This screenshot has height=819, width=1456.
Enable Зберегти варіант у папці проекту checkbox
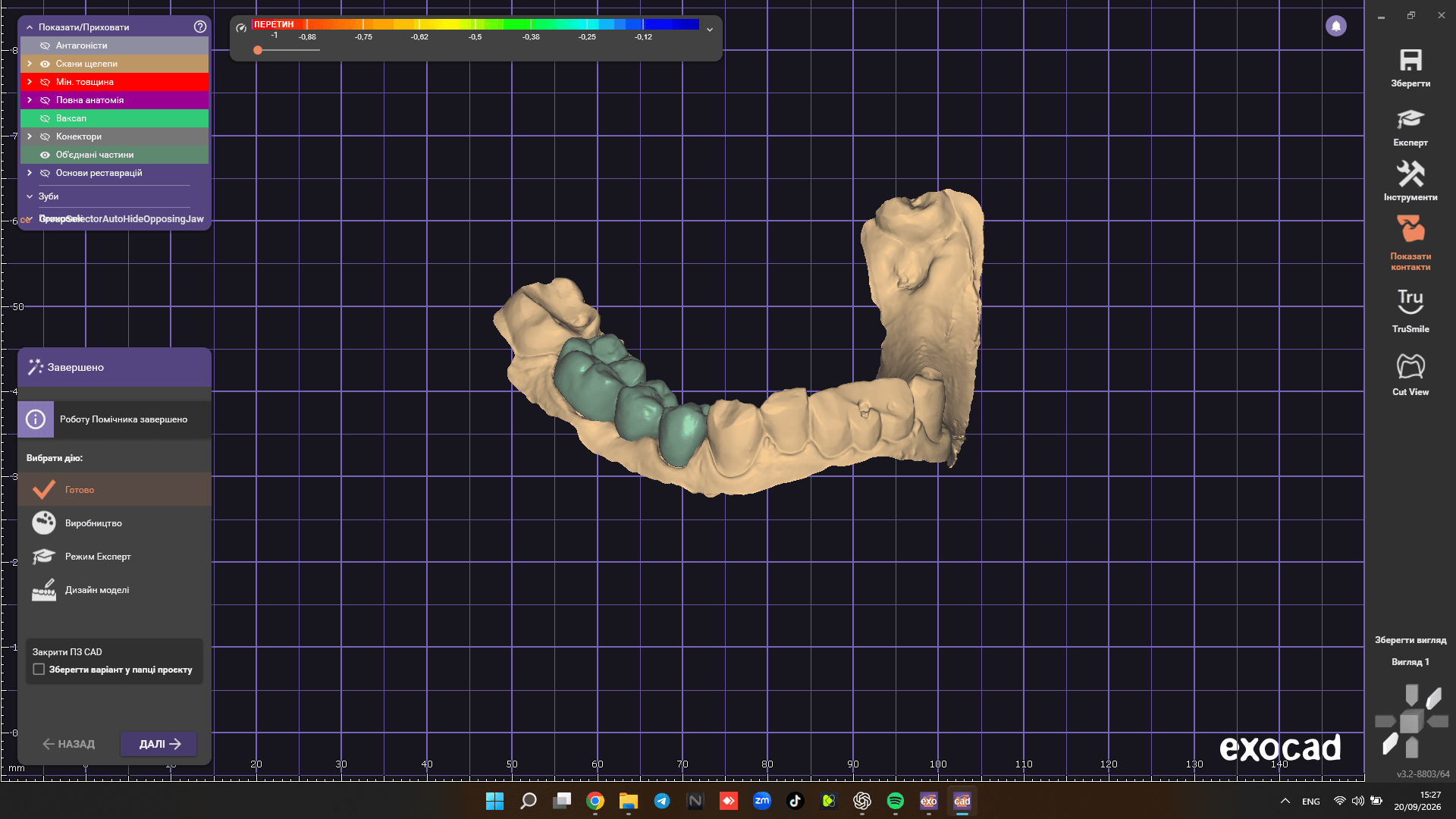[39, 670]
